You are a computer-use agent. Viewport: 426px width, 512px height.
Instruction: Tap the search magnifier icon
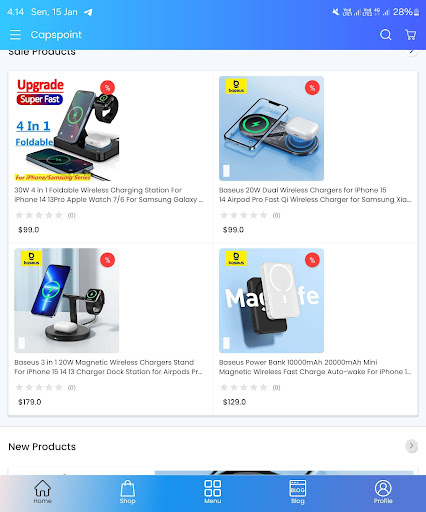[386, 35]
